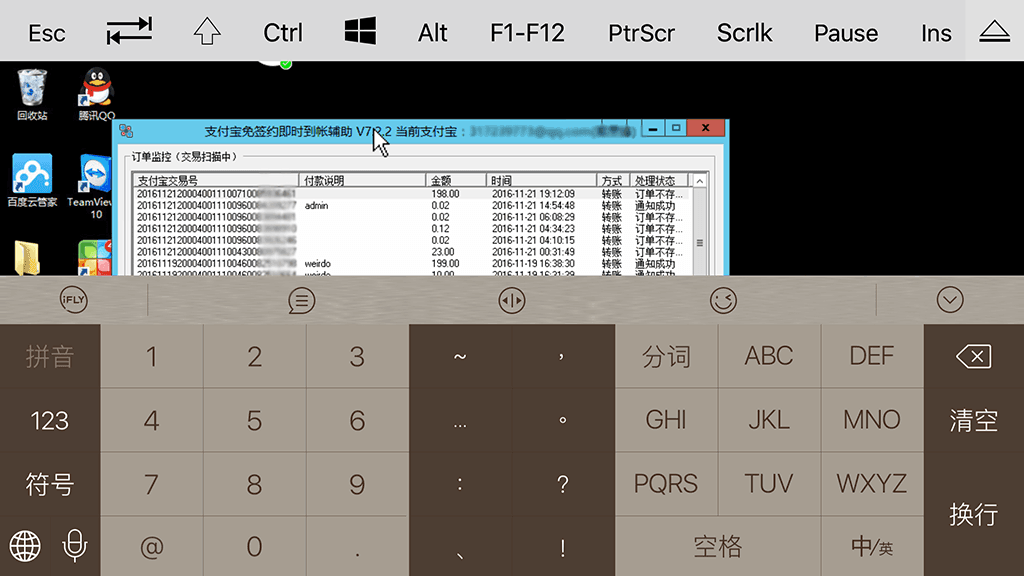Select the admin payment row
1024x576 pixels.
(x=411, y=206)
